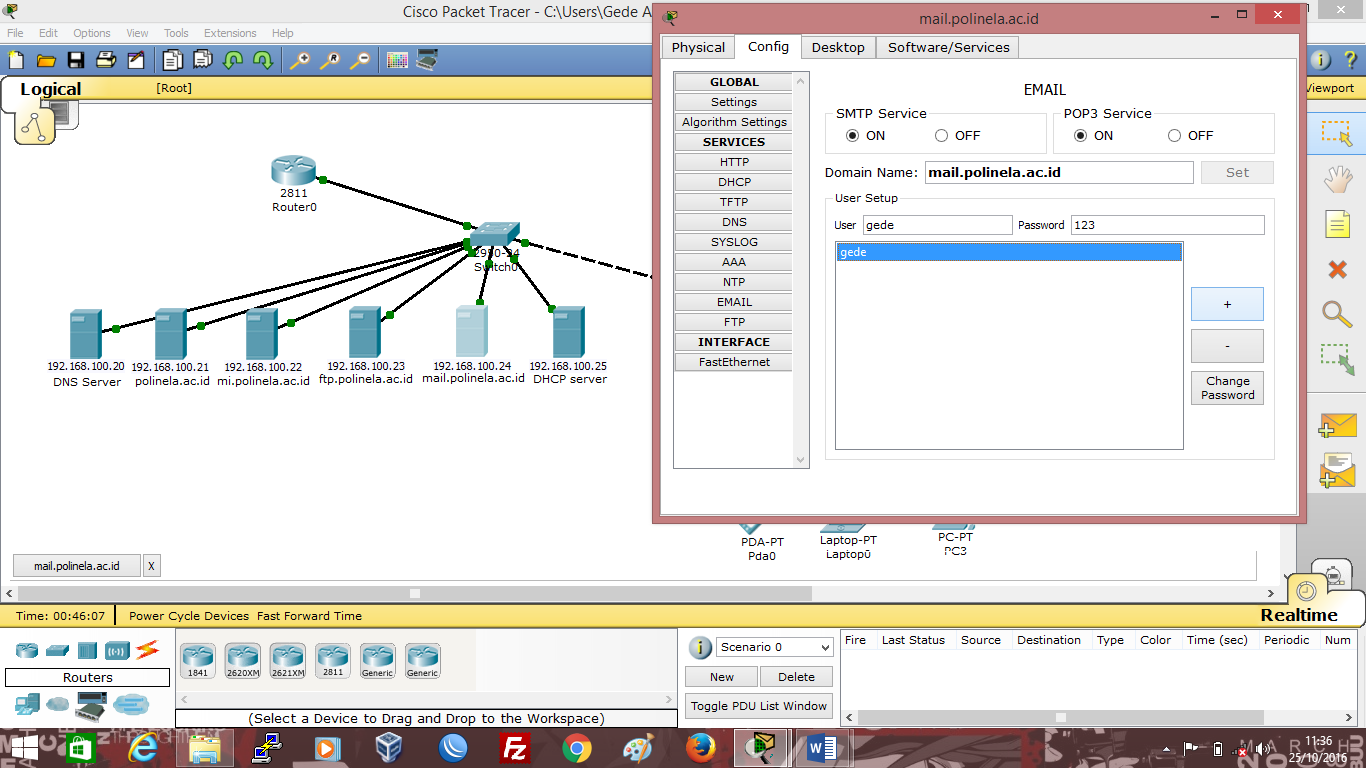1366x768 pixels.
Task: Select user gede in the list
Action: [1009, 252]
